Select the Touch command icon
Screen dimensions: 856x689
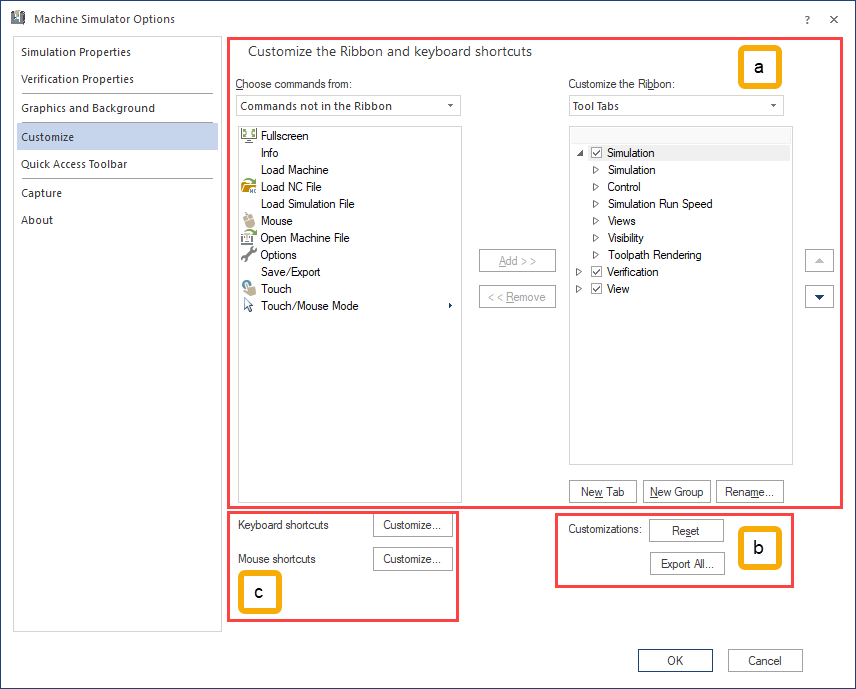point(249,289)
